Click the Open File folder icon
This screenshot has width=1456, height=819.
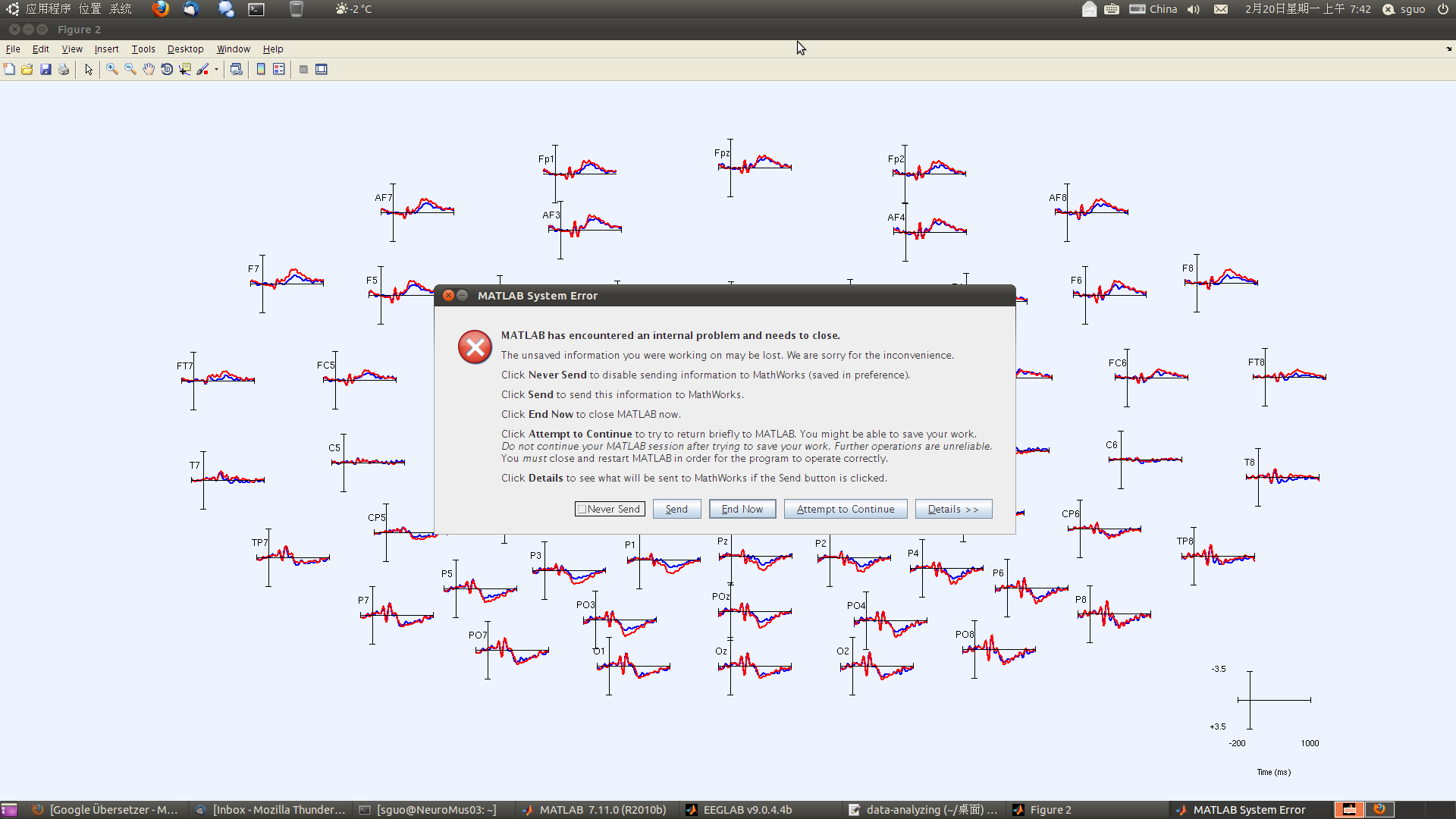[x=27, y=69]
